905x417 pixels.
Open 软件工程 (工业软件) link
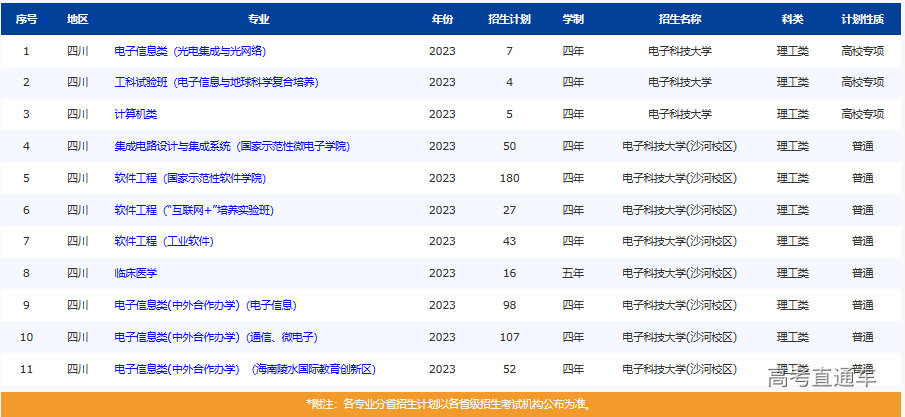point(164,241)
